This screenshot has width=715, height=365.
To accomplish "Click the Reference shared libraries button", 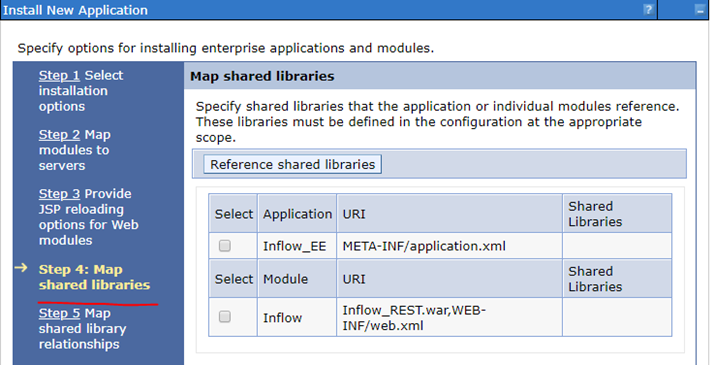I will click(292, 164).
